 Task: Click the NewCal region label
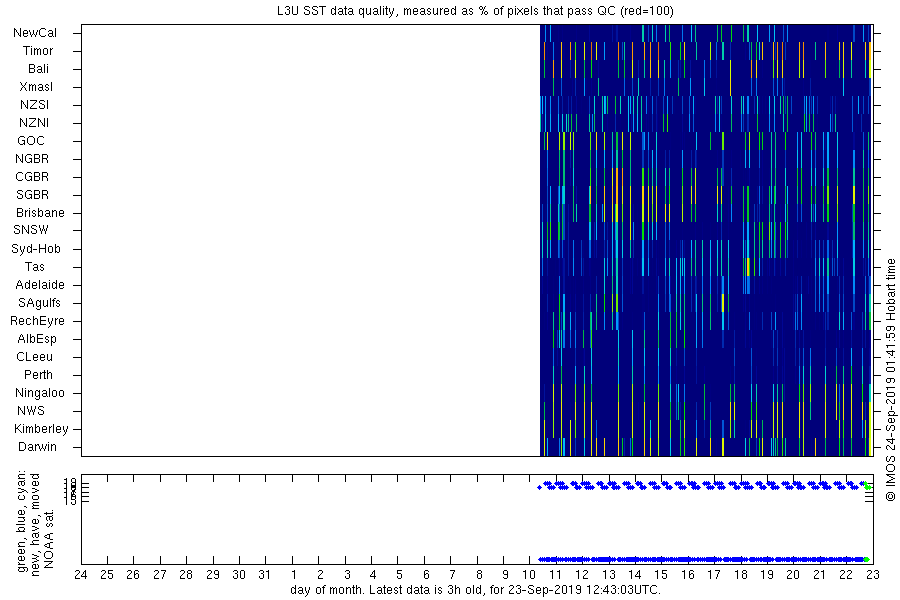point(35,33)
